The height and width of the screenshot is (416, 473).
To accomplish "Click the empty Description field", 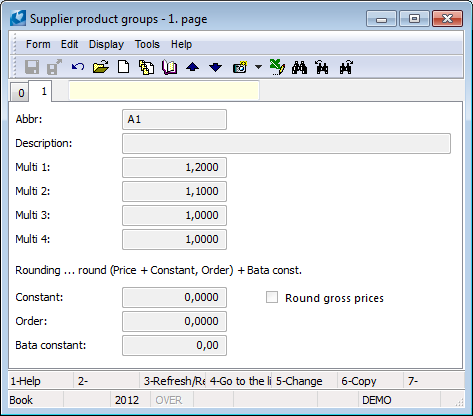I will (286, 144).
